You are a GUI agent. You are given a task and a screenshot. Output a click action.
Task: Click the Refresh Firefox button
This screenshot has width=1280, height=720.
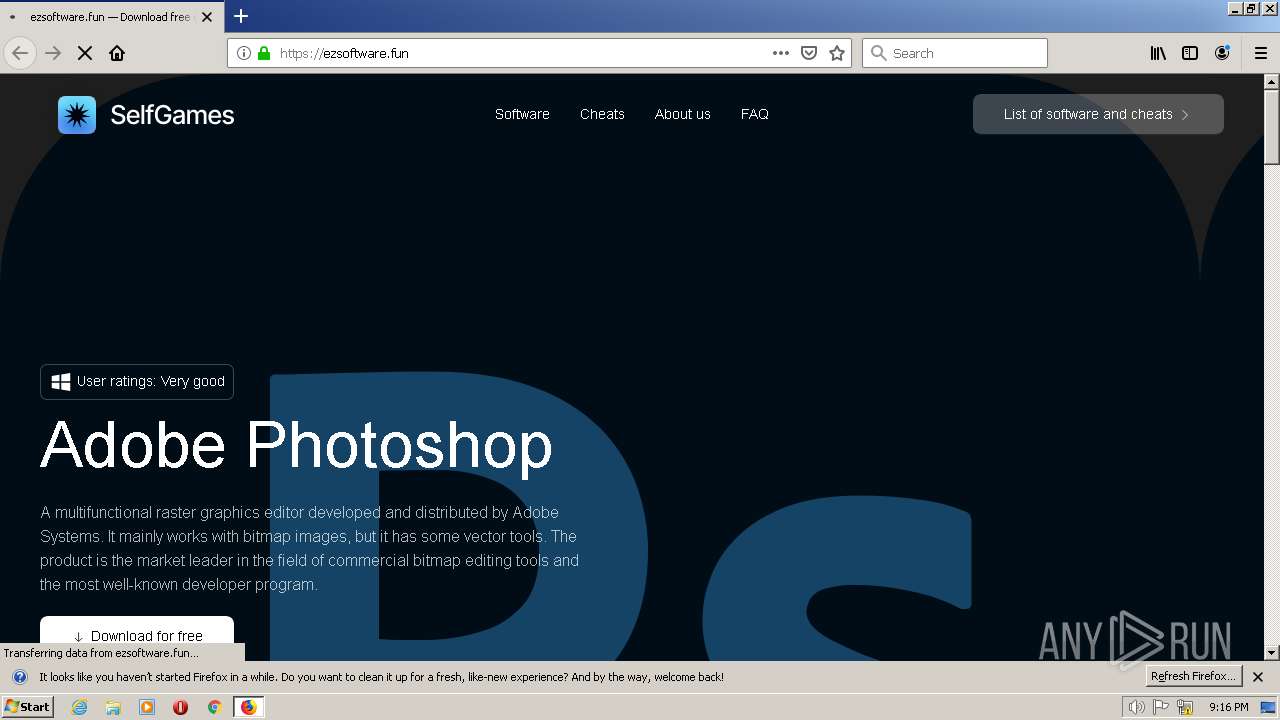1193,676
